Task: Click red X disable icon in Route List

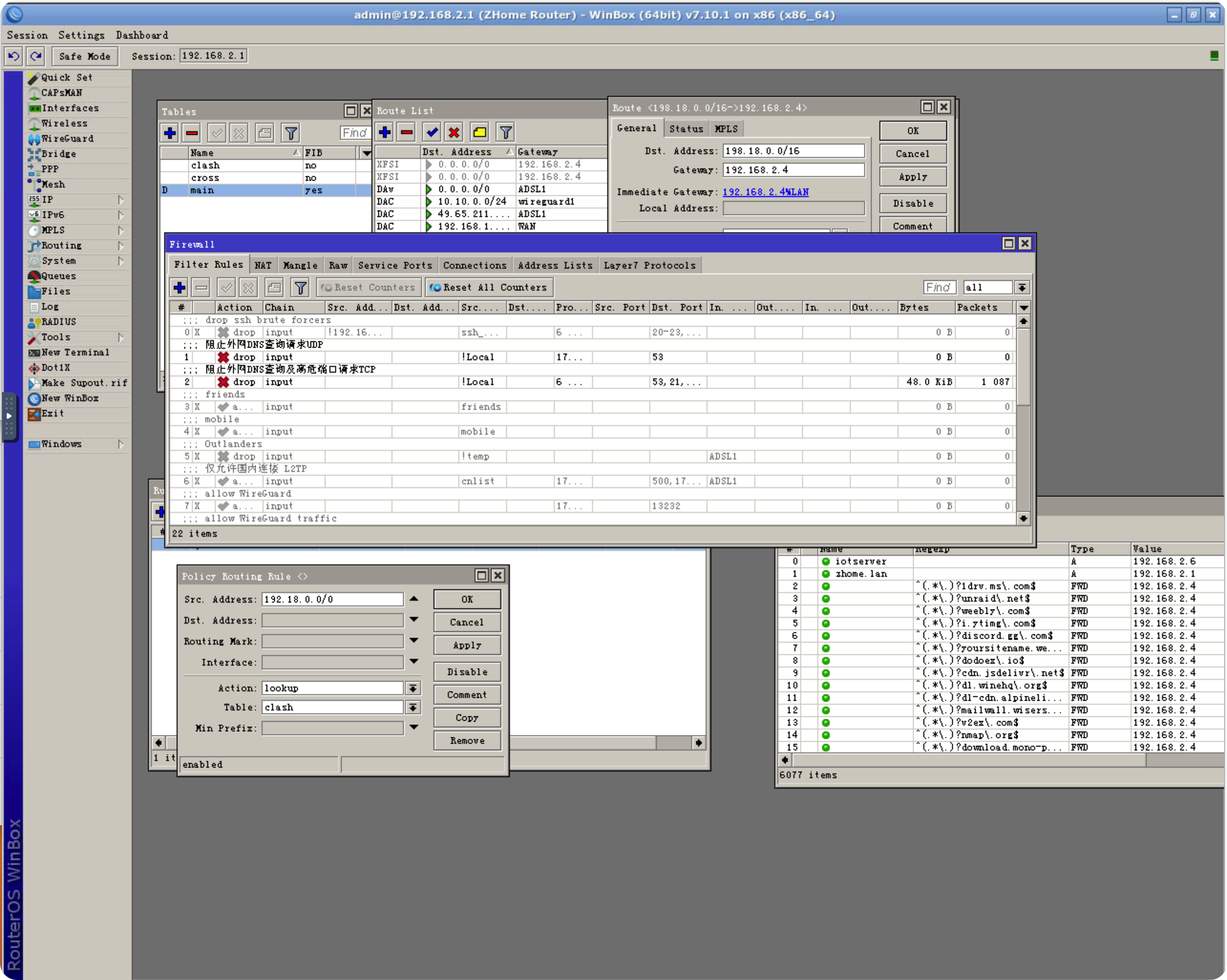Action: [x=453, y=132]
